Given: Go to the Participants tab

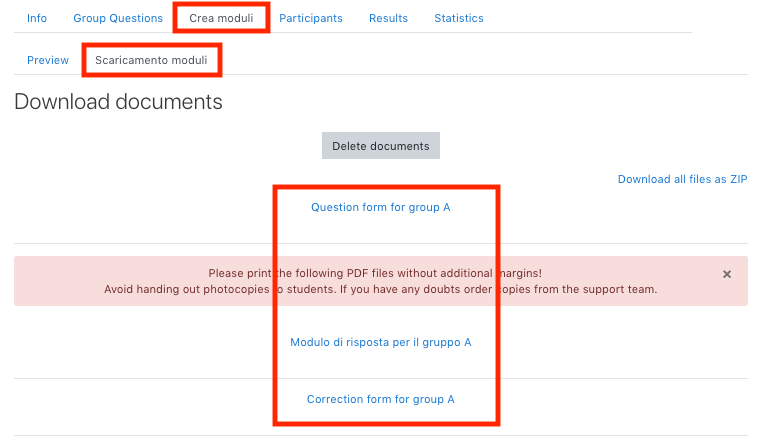Looking at the screenshot, I should [x=311, y=18].
